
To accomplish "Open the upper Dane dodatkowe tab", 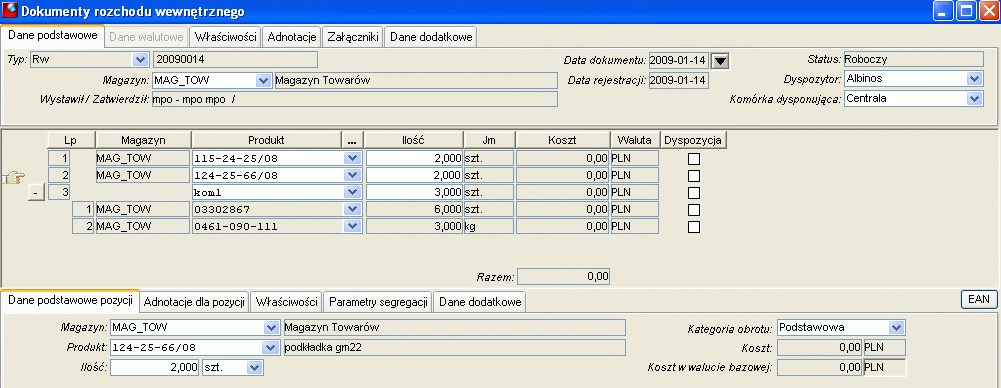I will (431, 37).
